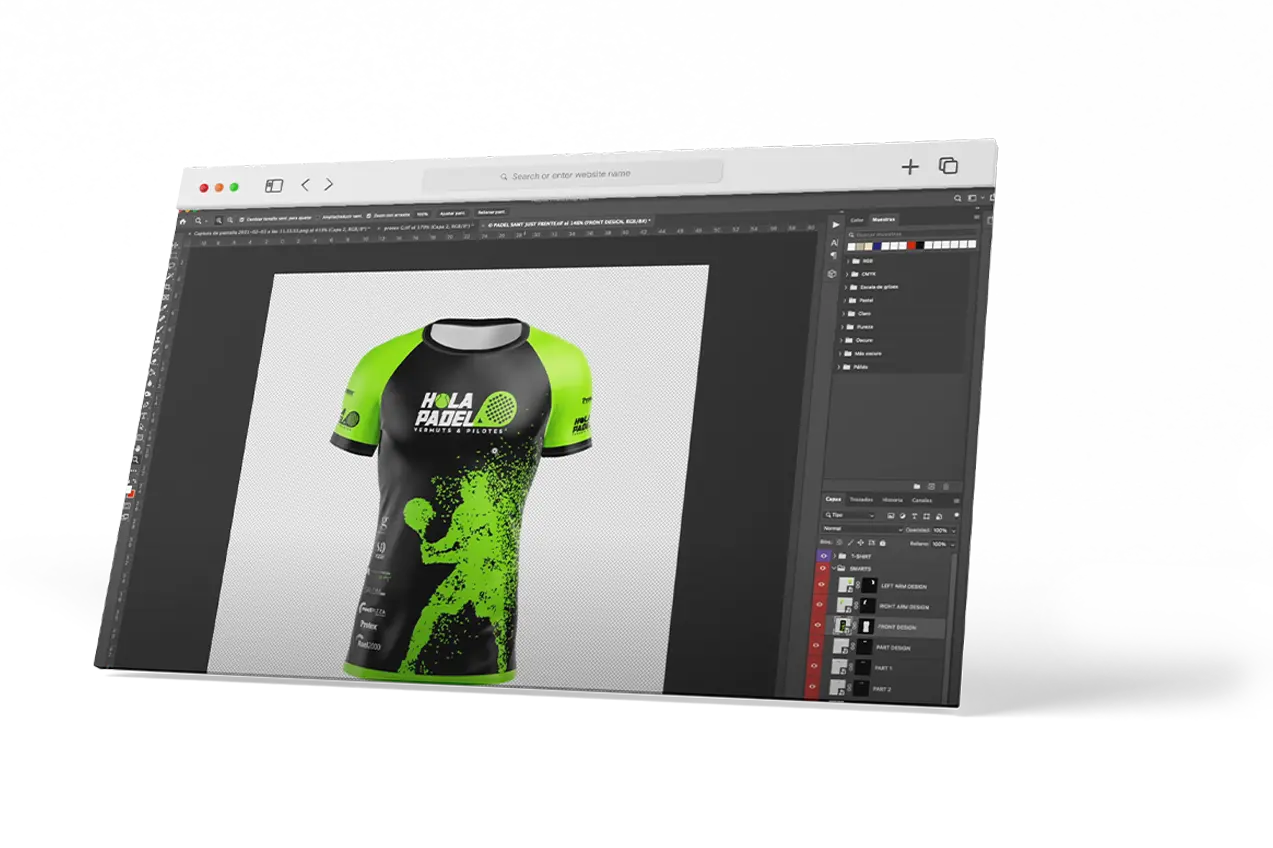
Task: Expand the CMYK swatches folder
Action: [x=848, y=273]
